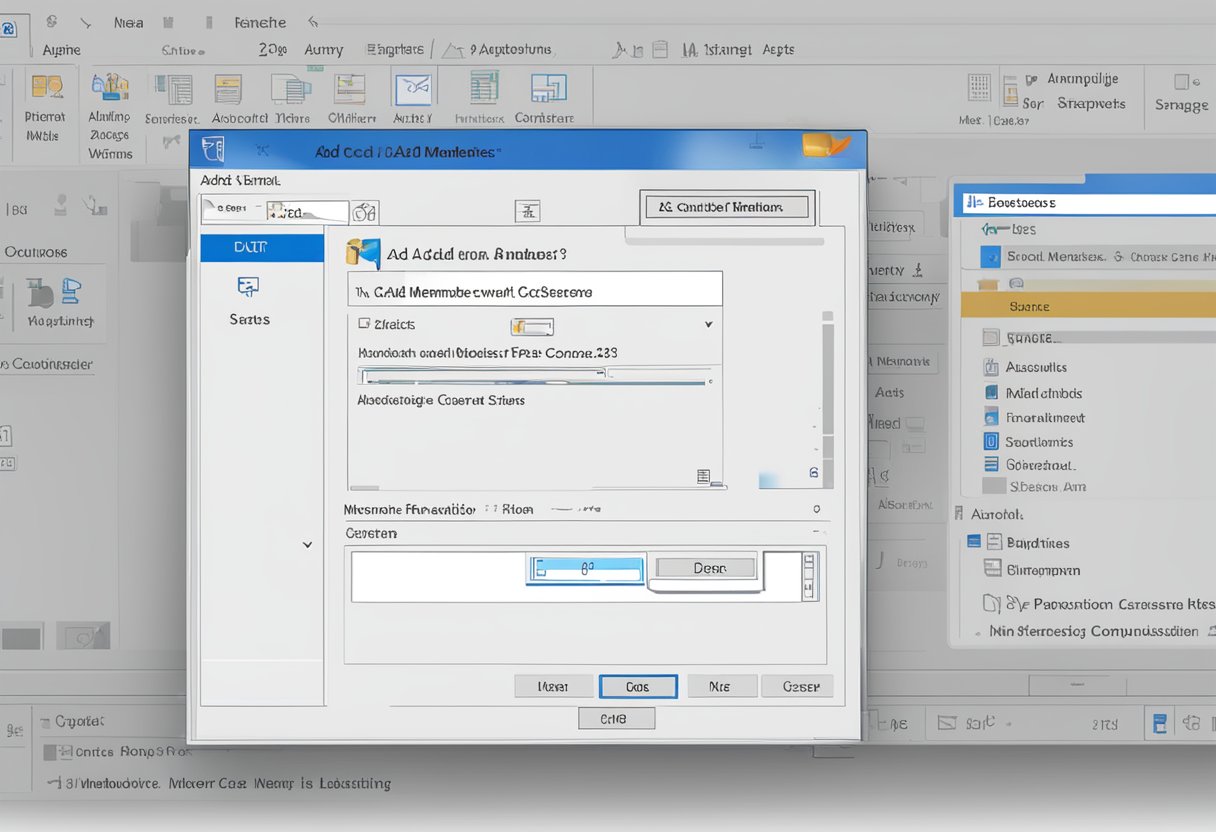Screen dimensions: 1216x832
Task: Click the Cornsterc ribbon icon
Action: coord(548,89)
